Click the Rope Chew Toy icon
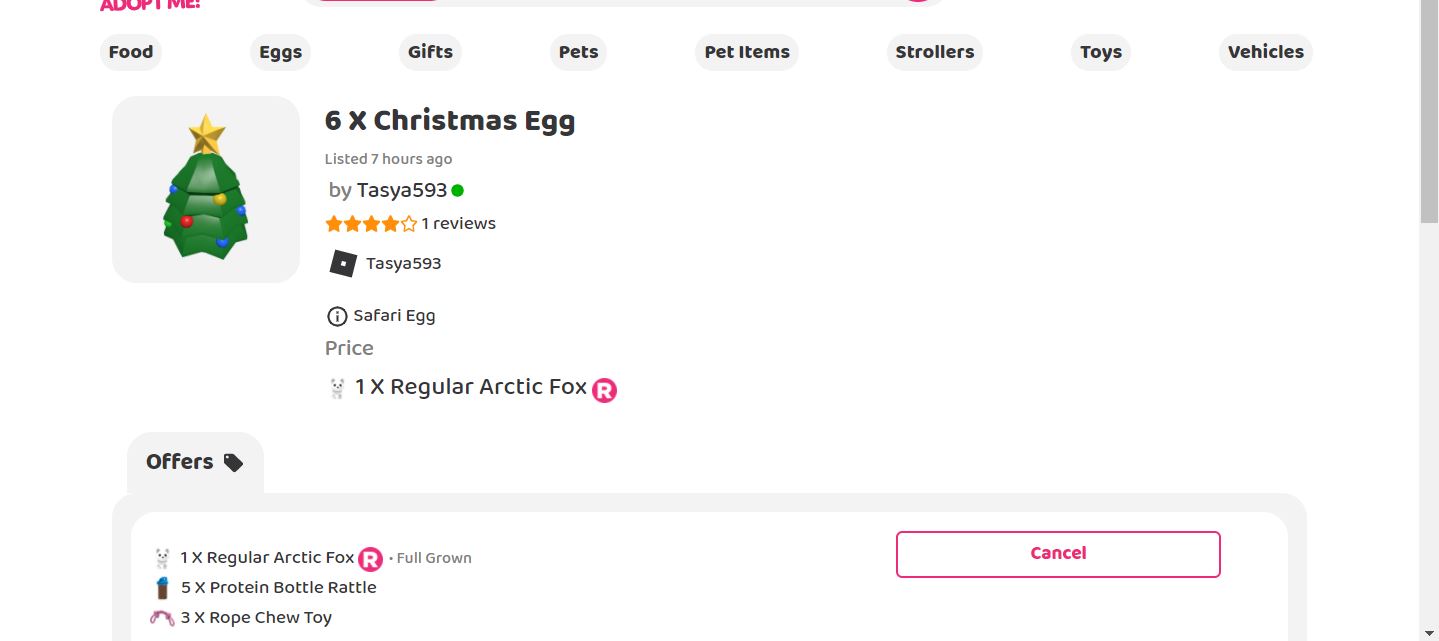Image resolution: width=1439 pixels, height=641 pixels. coord(162,618)
